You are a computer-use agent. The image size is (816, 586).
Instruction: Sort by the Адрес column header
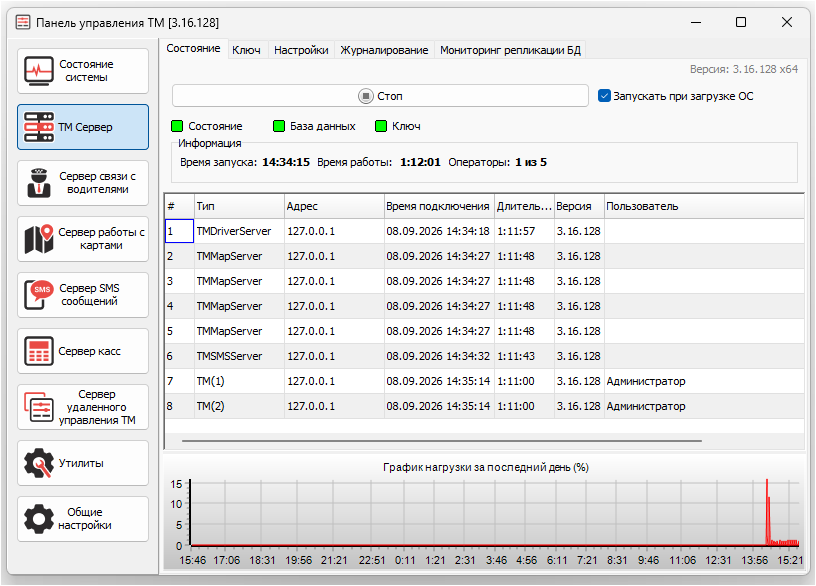coord(334,206)
